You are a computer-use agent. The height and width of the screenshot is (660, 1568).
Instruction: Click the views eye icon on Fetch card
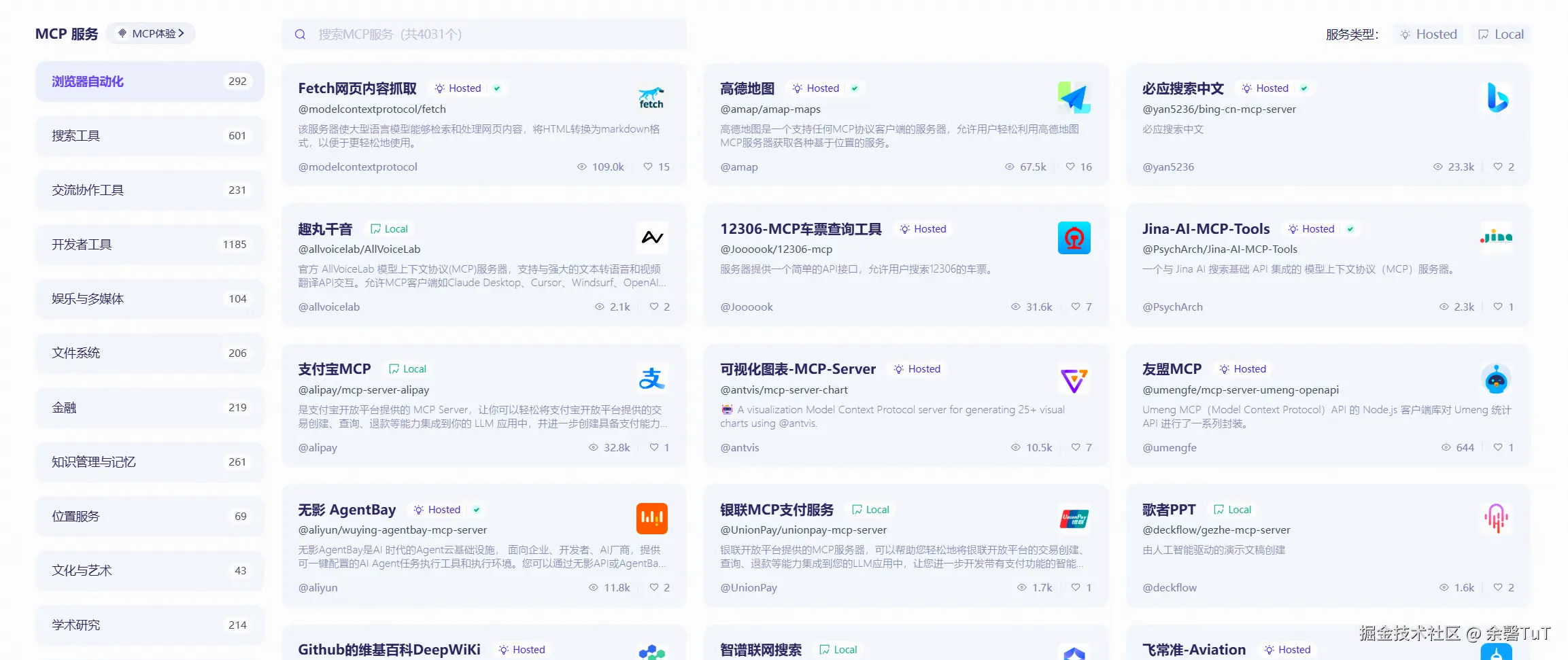[x=582, y=167]
